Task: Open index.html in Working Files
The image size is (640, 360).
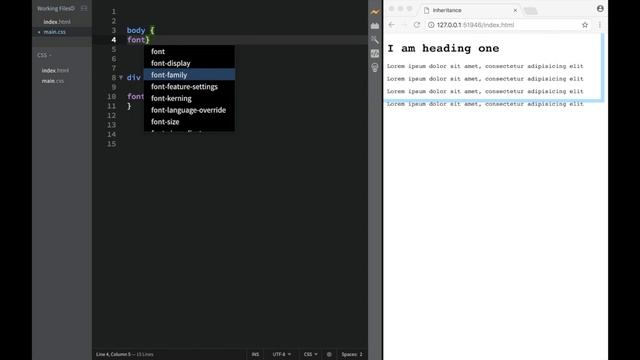Action: 57,22
